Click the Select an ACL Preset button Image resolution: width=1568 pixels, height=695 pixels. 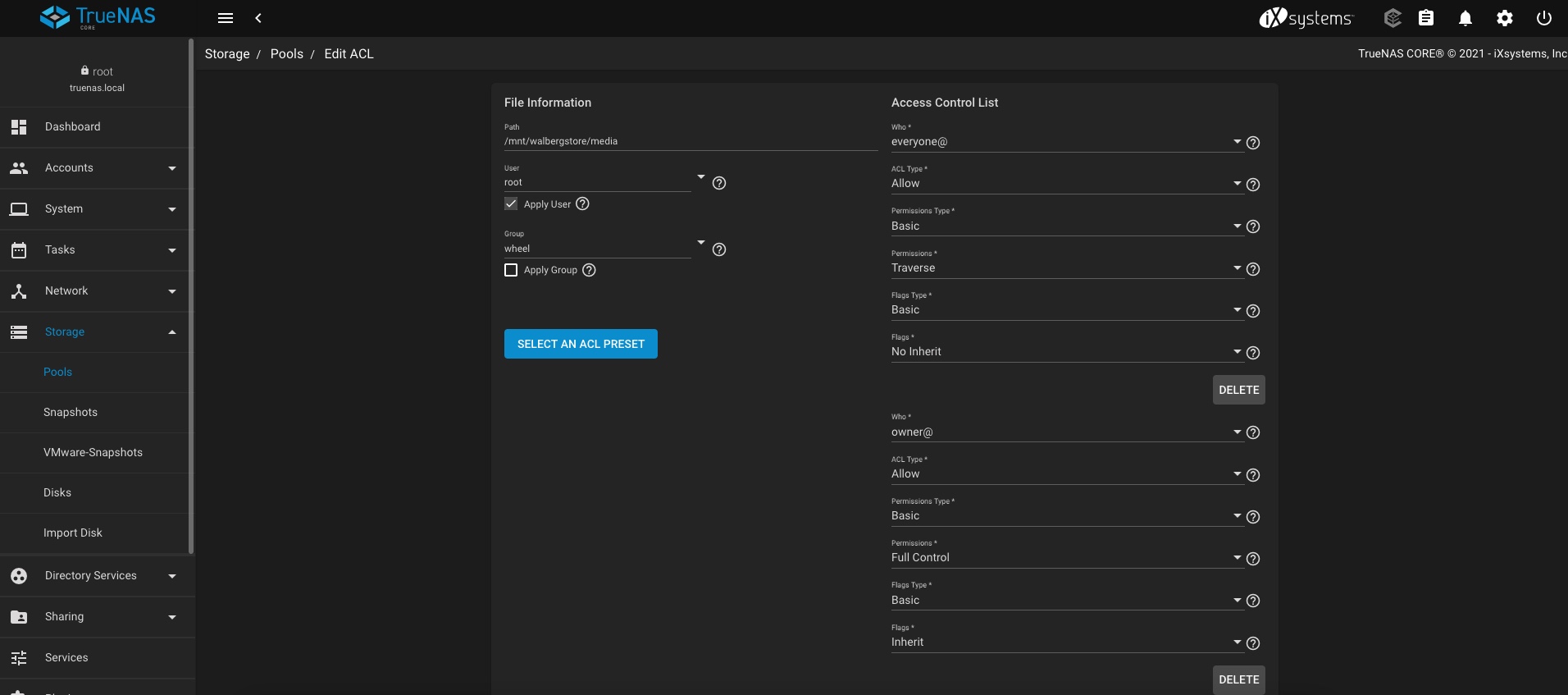pyautogui.click(x=581, y=344)
